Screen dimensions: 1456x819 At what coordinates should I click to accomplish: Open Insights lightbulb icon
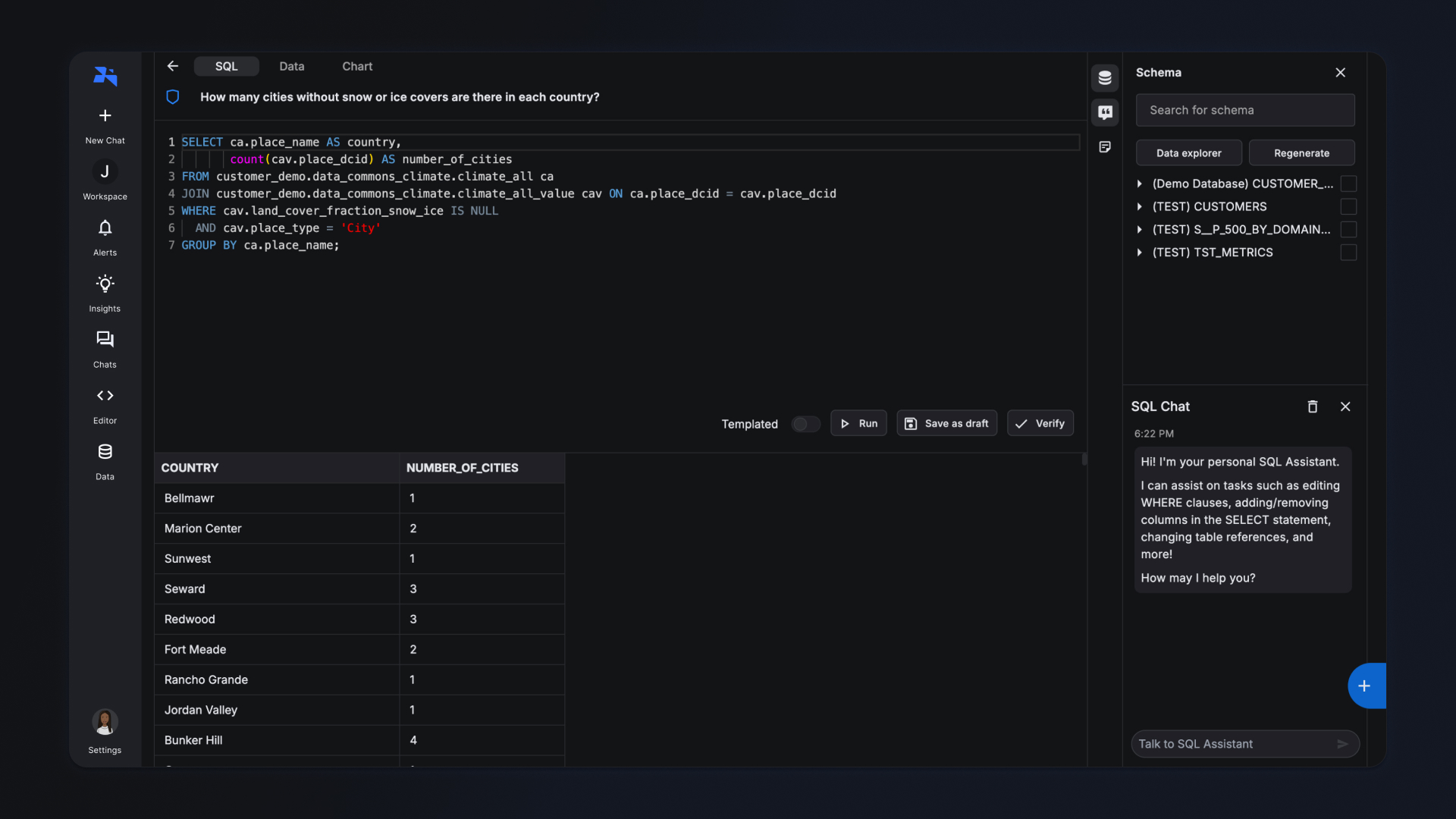pyautogui.click(x=105, y=284)
